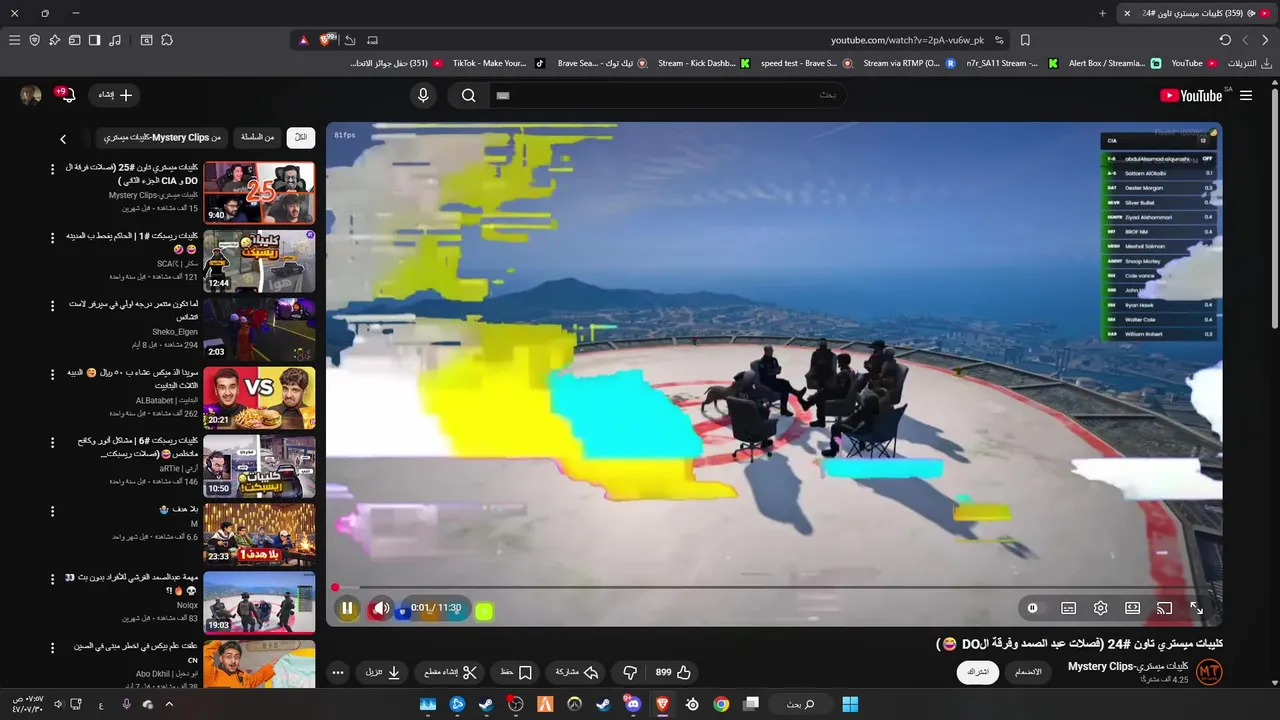
Task: Open options for the 23:33 video
Action: (53, 511)
